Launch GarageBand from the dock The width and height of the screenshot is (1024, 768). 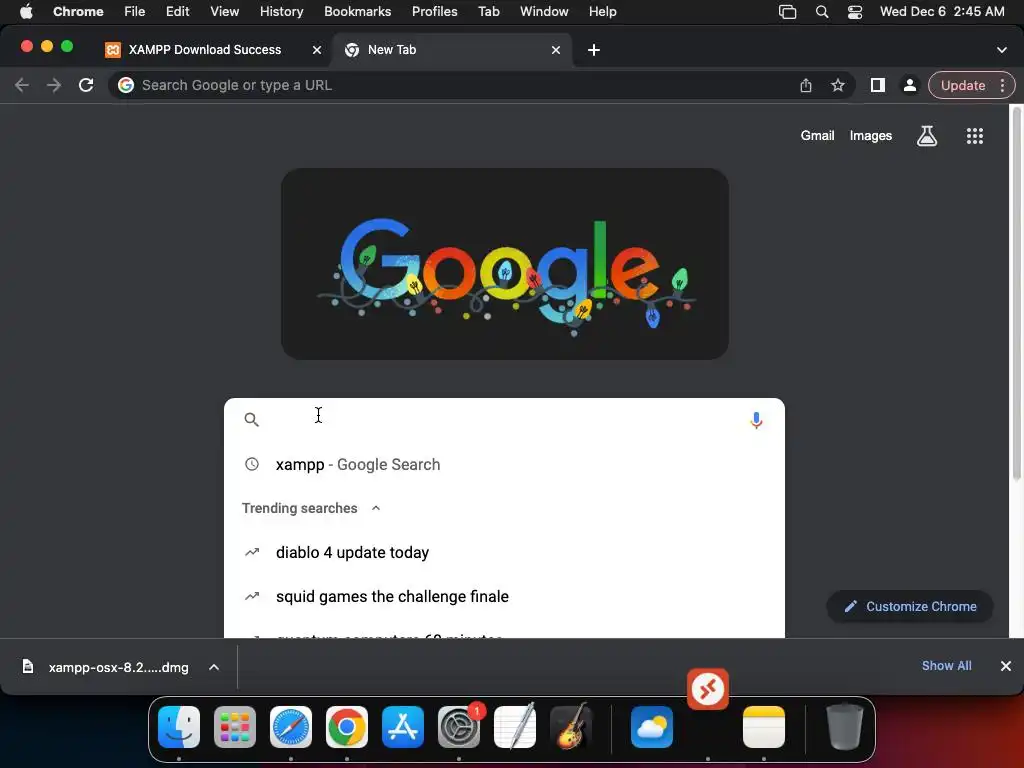[x=571, y=726]
